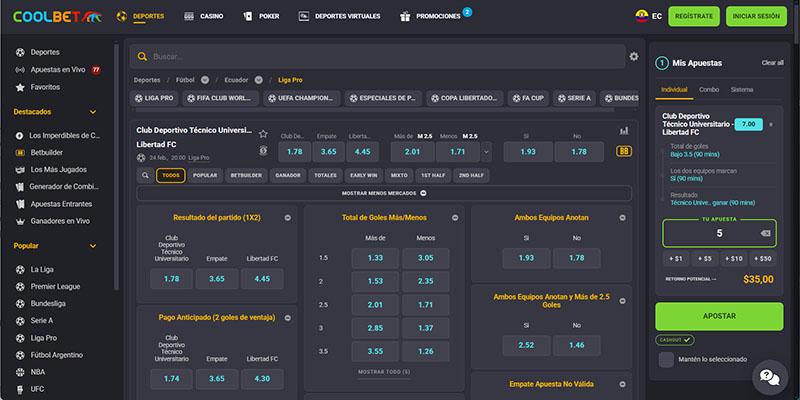Click the Coolbet logo
Viewport: 800px width, 400px height.
coord(58,16)
